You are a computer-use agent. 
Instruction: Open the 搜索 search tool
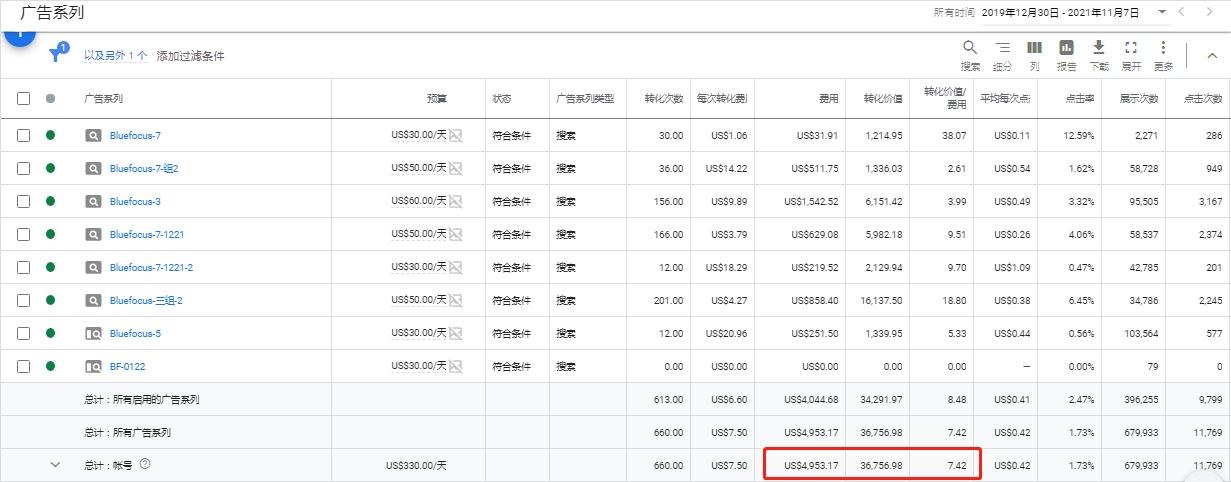[x=970, y=55]
